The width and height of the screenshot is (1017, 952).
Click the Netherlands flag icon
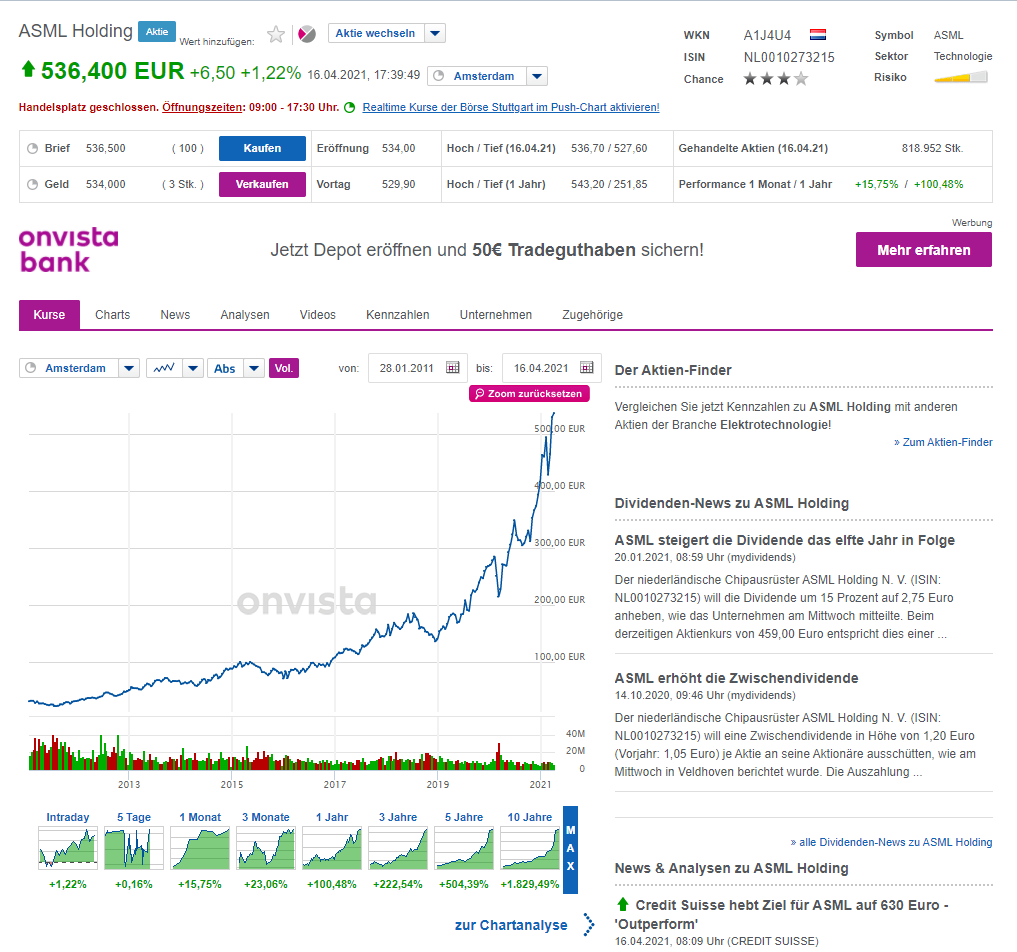(x=818, y=34)
